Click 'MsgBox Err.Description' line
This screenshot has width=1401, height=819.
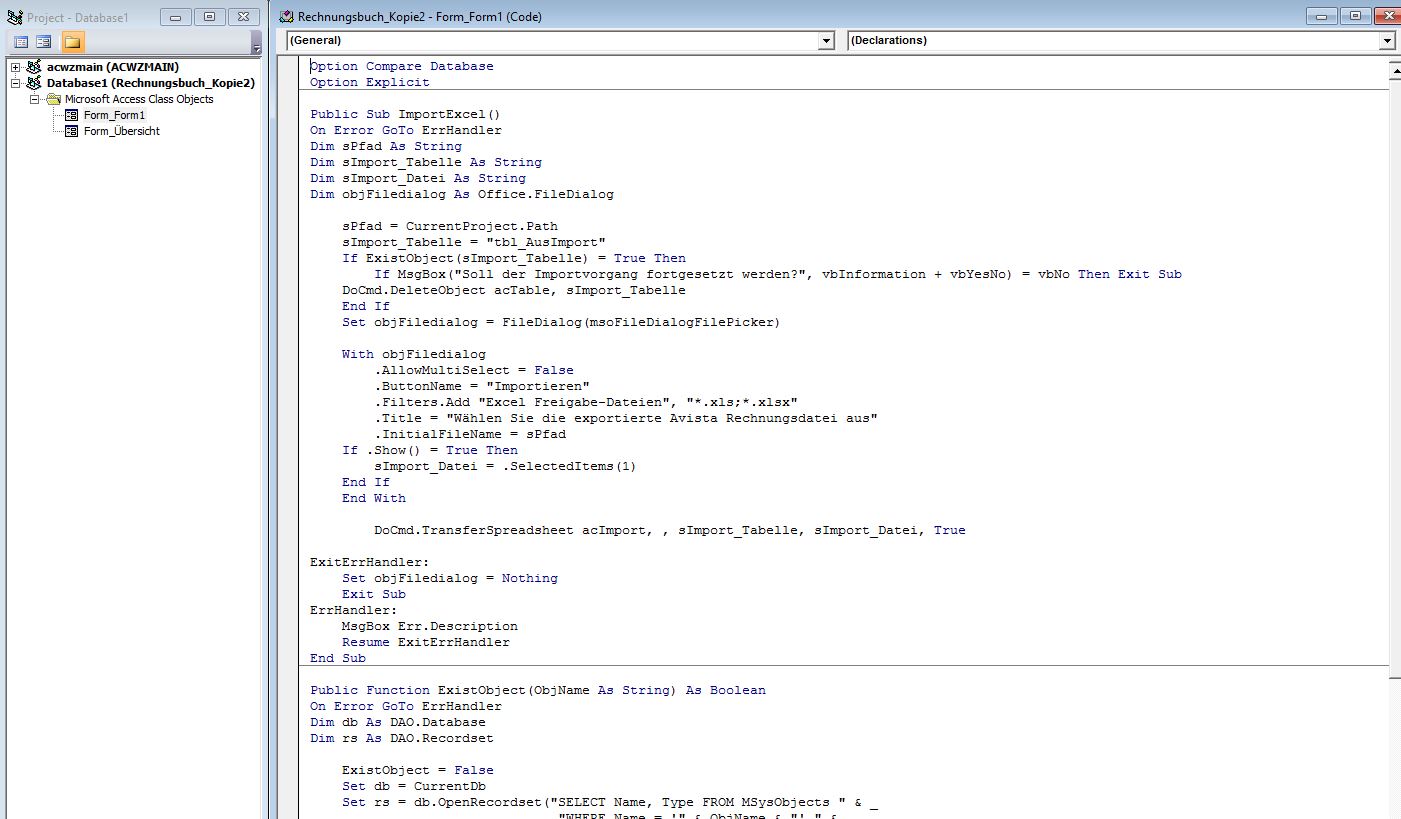pyautogui.click(x=430, y=626)
